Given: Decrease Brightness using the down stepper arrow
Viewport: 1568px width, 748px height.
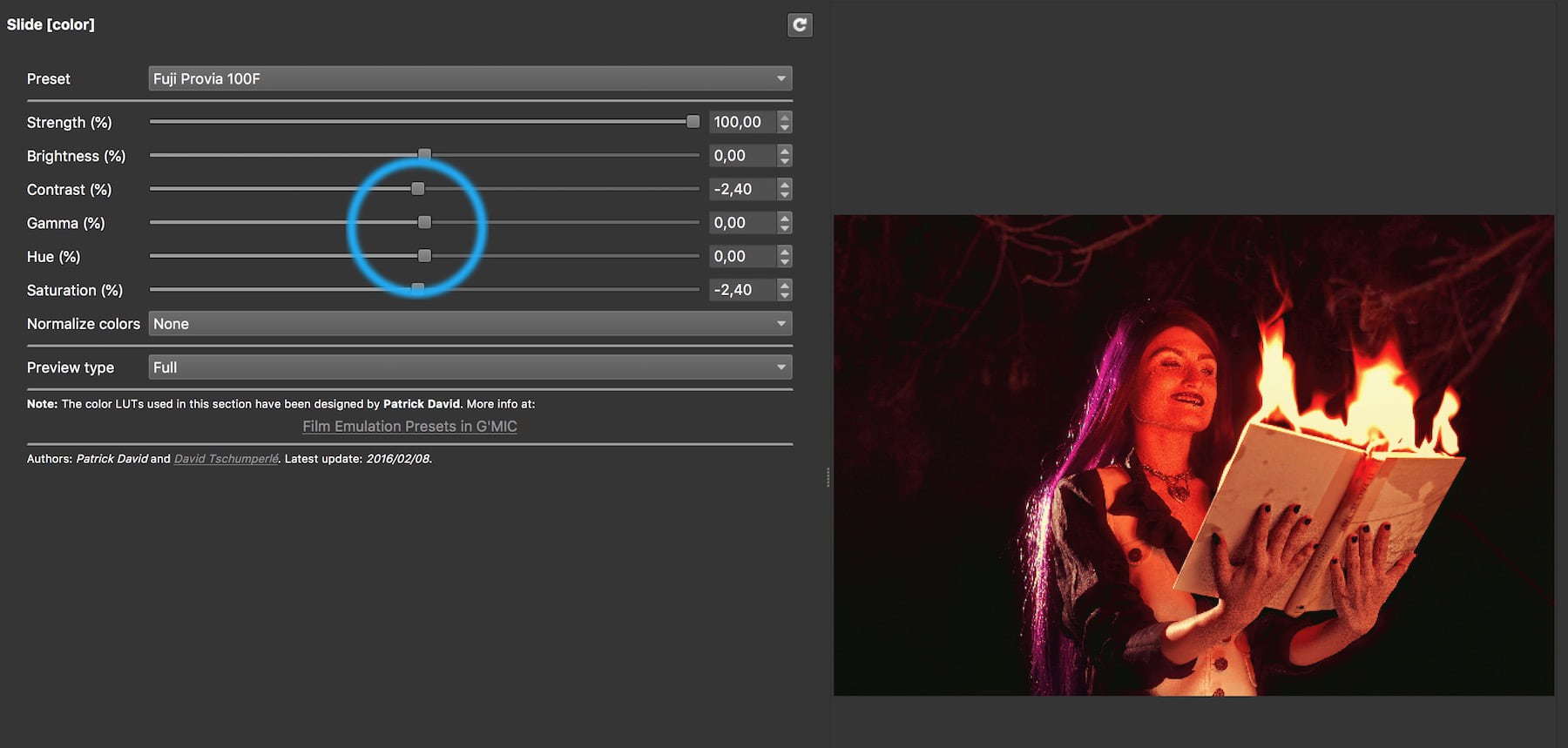Looking at the screenshot, I should [x=785, y=161].
